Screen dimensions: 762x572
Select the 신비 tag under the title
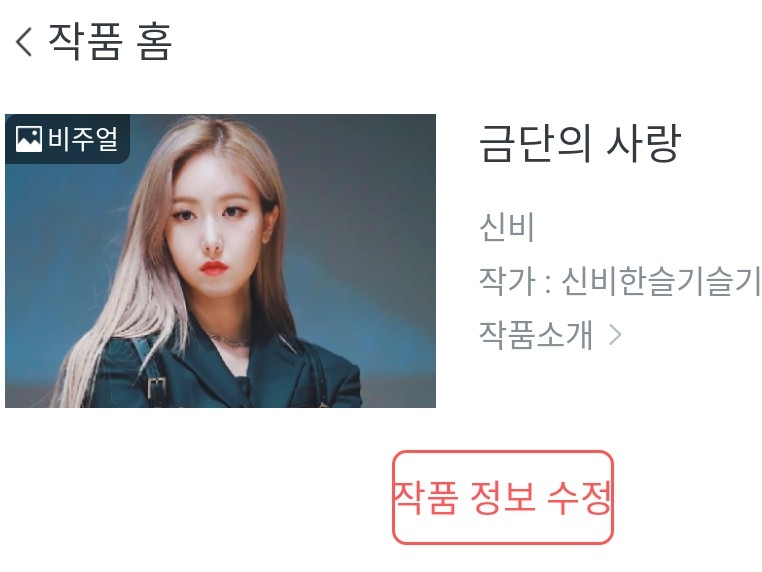coord(507,227)
